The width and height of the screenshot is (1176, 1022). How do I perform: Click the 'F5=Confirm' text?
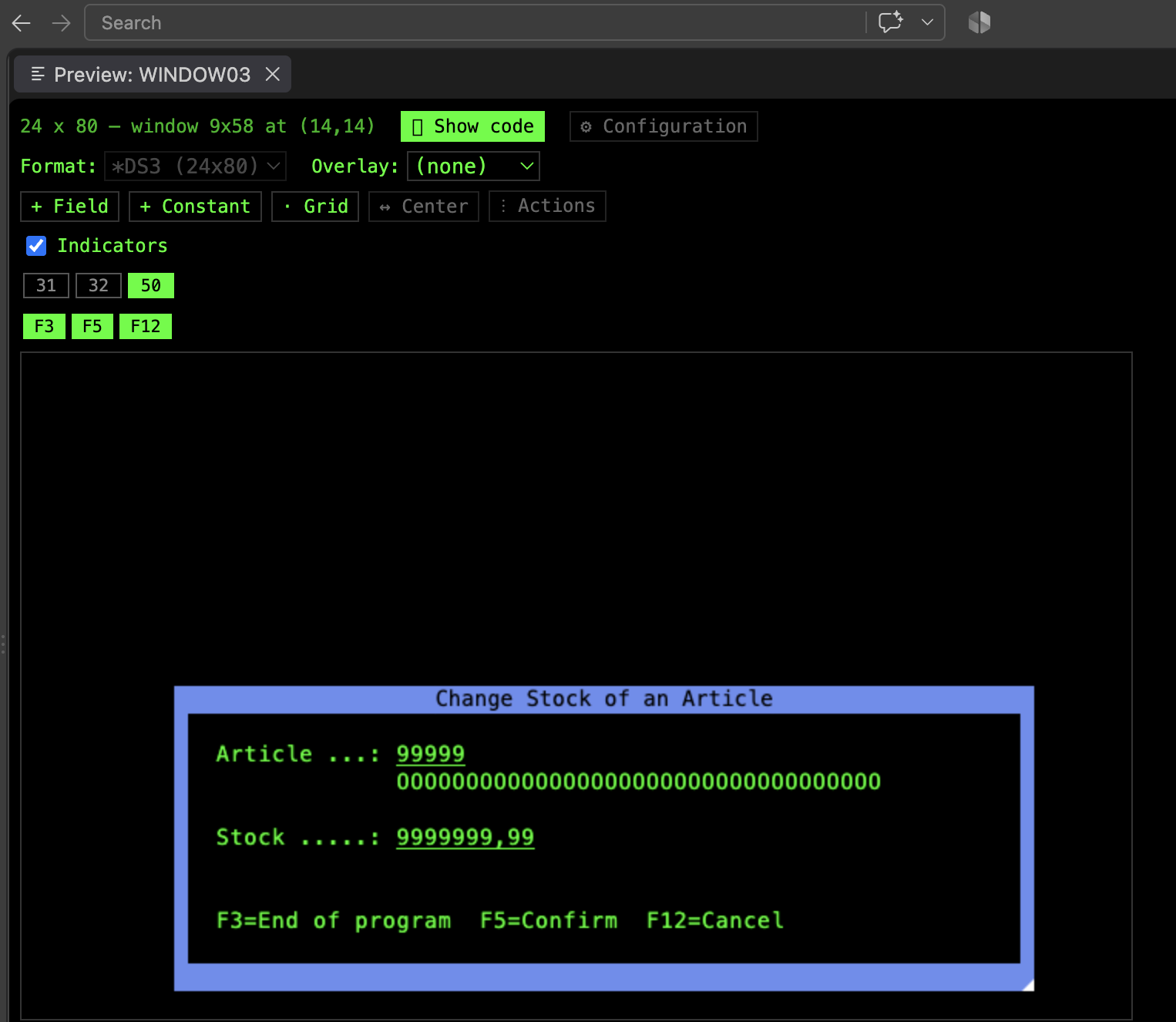(549, 920)
